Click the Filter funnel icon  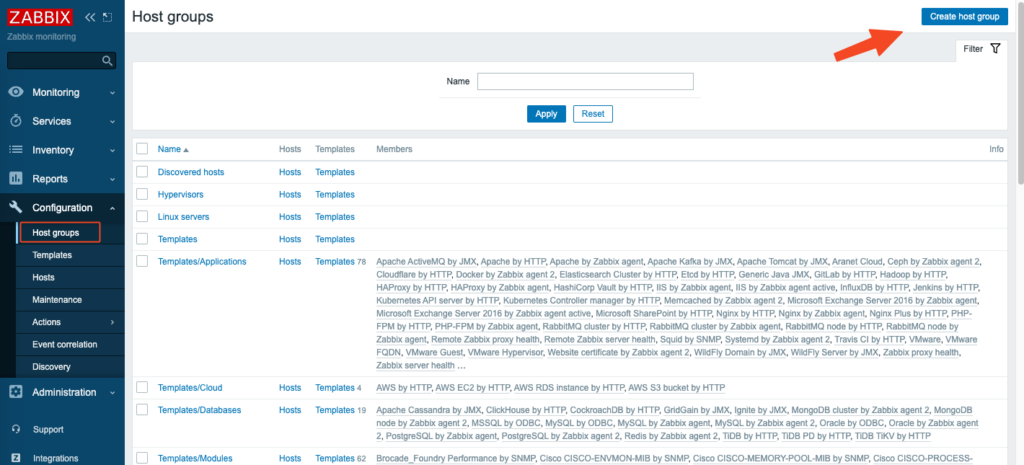(x=995, y=48)
